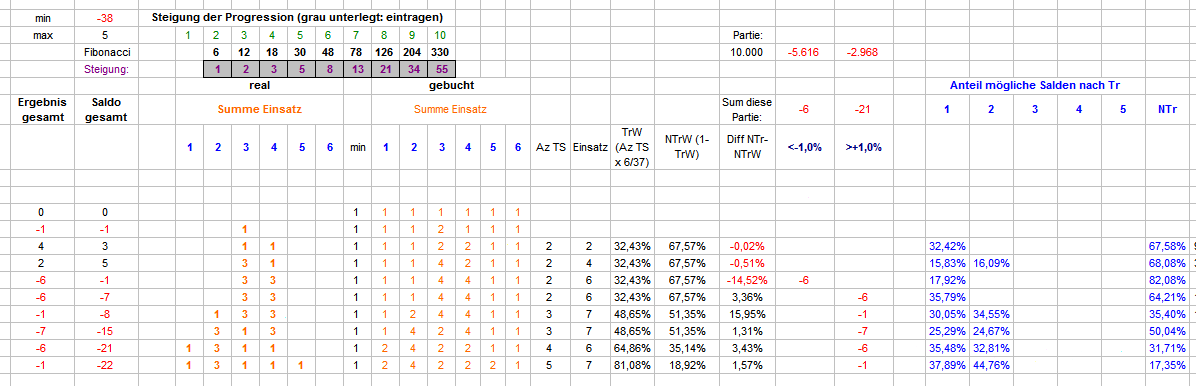Select the gray Steigung cell containing 55

coord(441,69)
